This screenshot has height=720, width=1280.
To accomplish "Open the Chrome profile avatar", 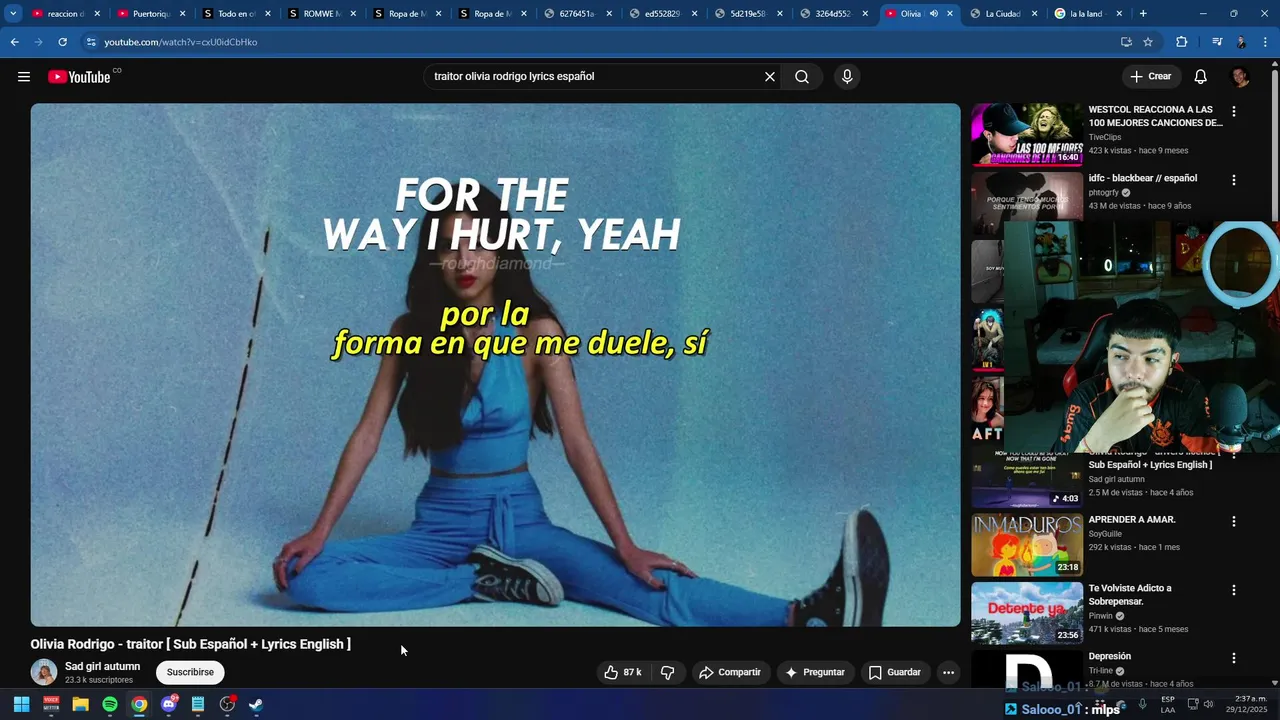I will pyautogui.click(x=1241, y=42).
